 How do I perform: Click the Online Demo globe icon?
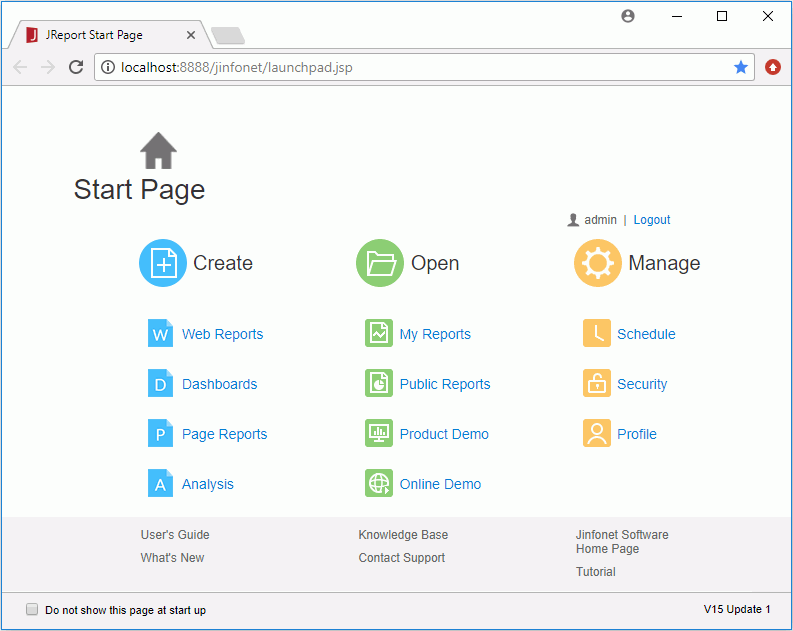[x=379, y=483]
